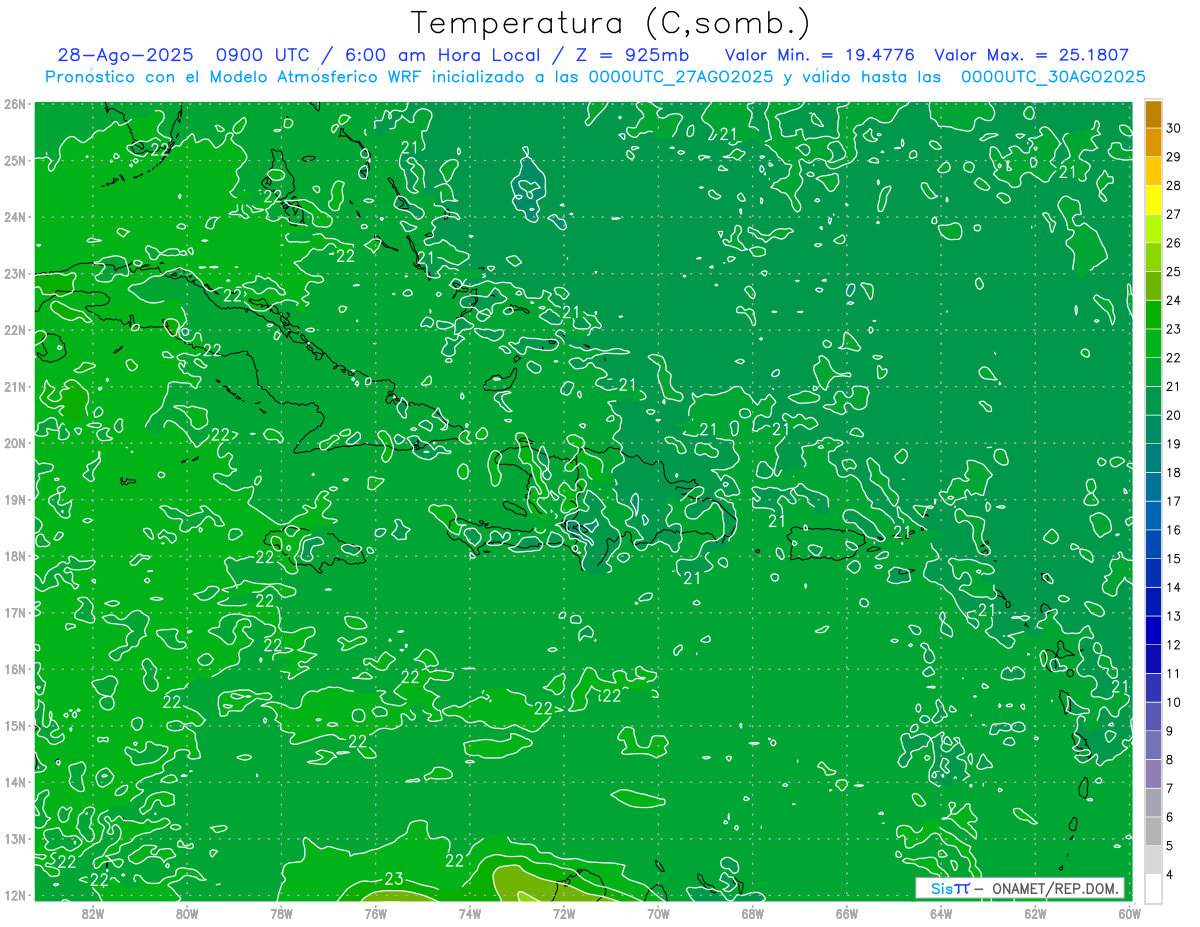Click the "7" label on color scale

pyautogui.click(x=1169, y=788)
